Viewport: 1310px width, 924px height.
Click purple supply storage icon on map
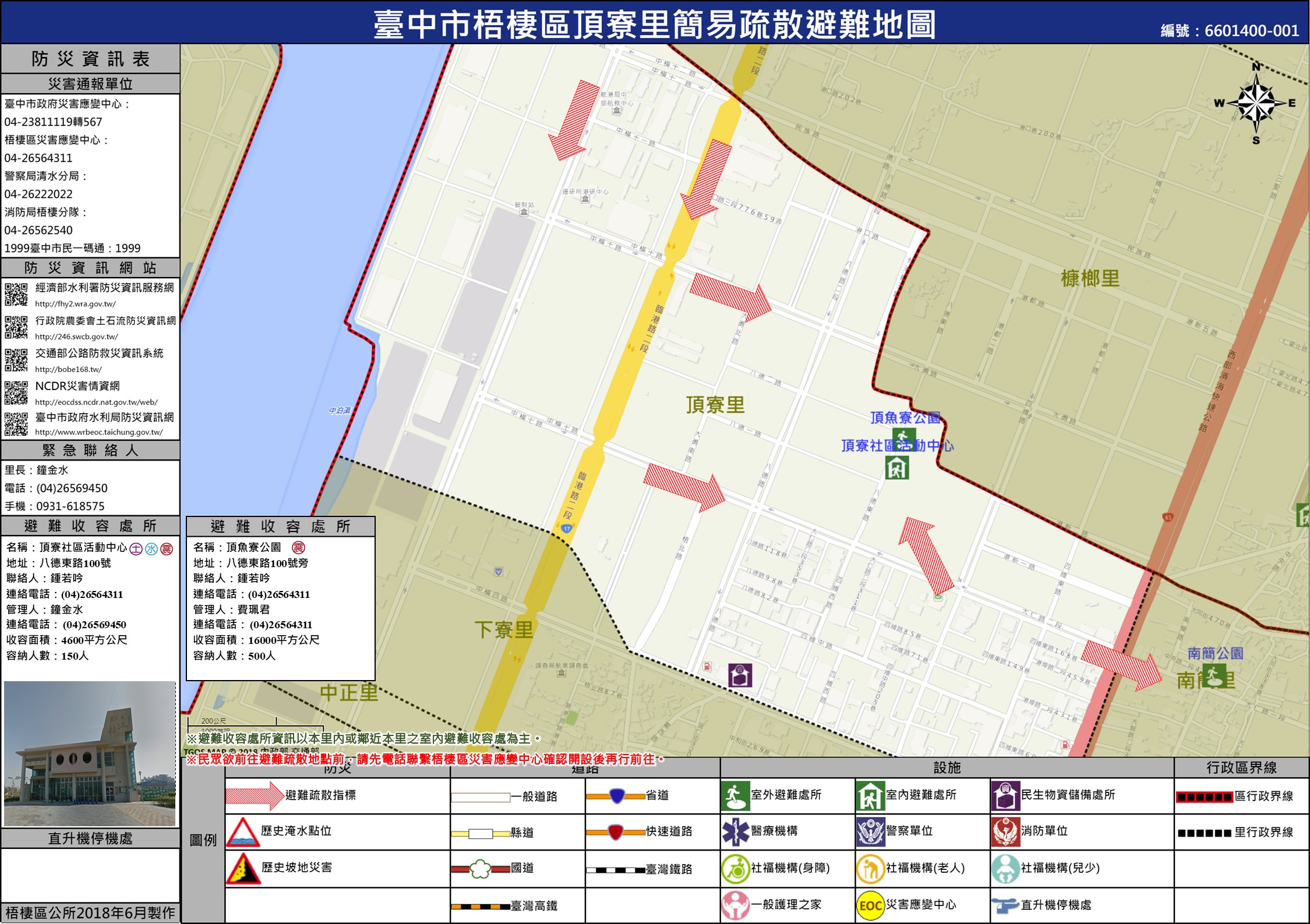point(740,675)
